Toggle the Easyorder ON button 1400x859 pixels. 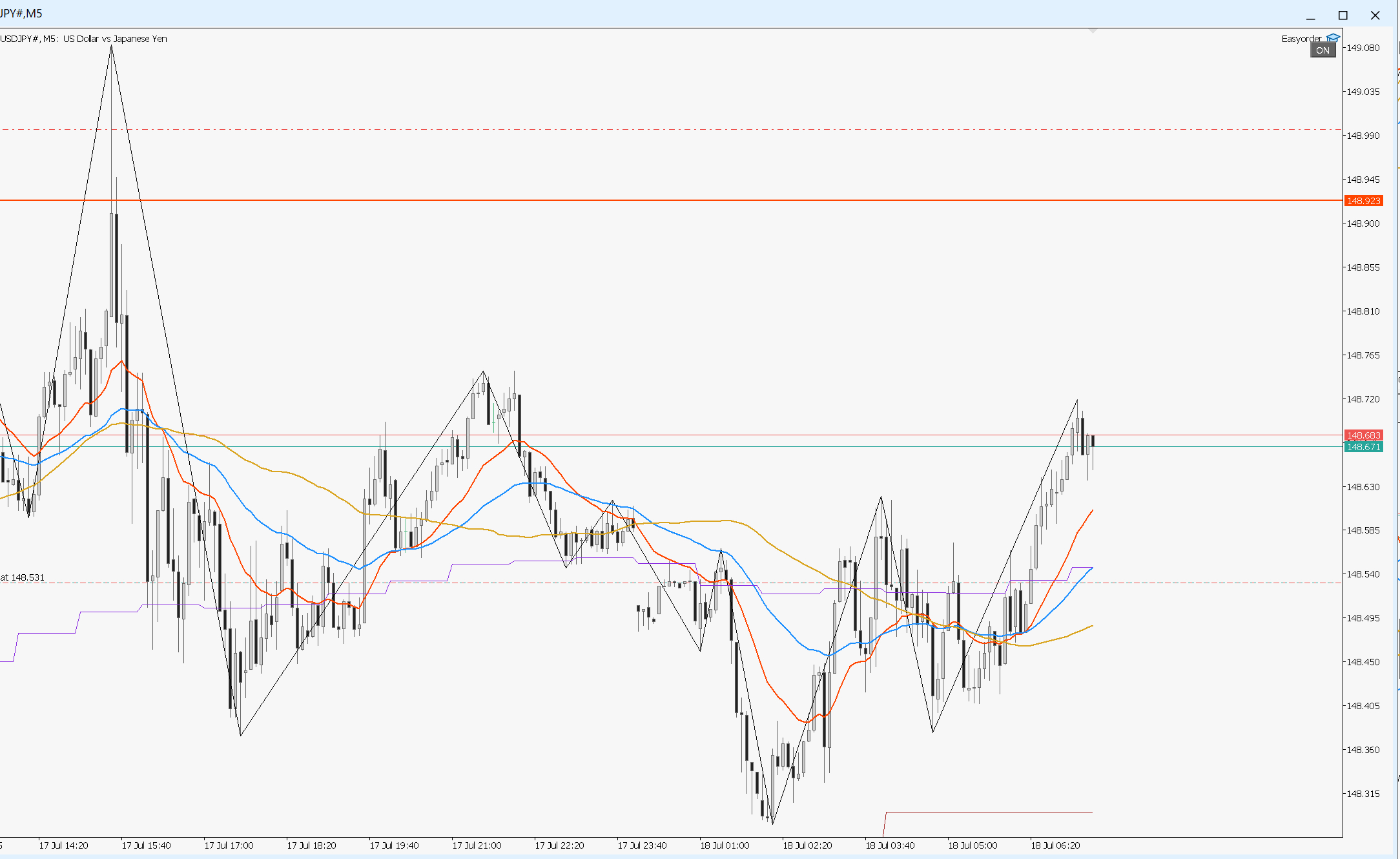tap(1323, 50)
